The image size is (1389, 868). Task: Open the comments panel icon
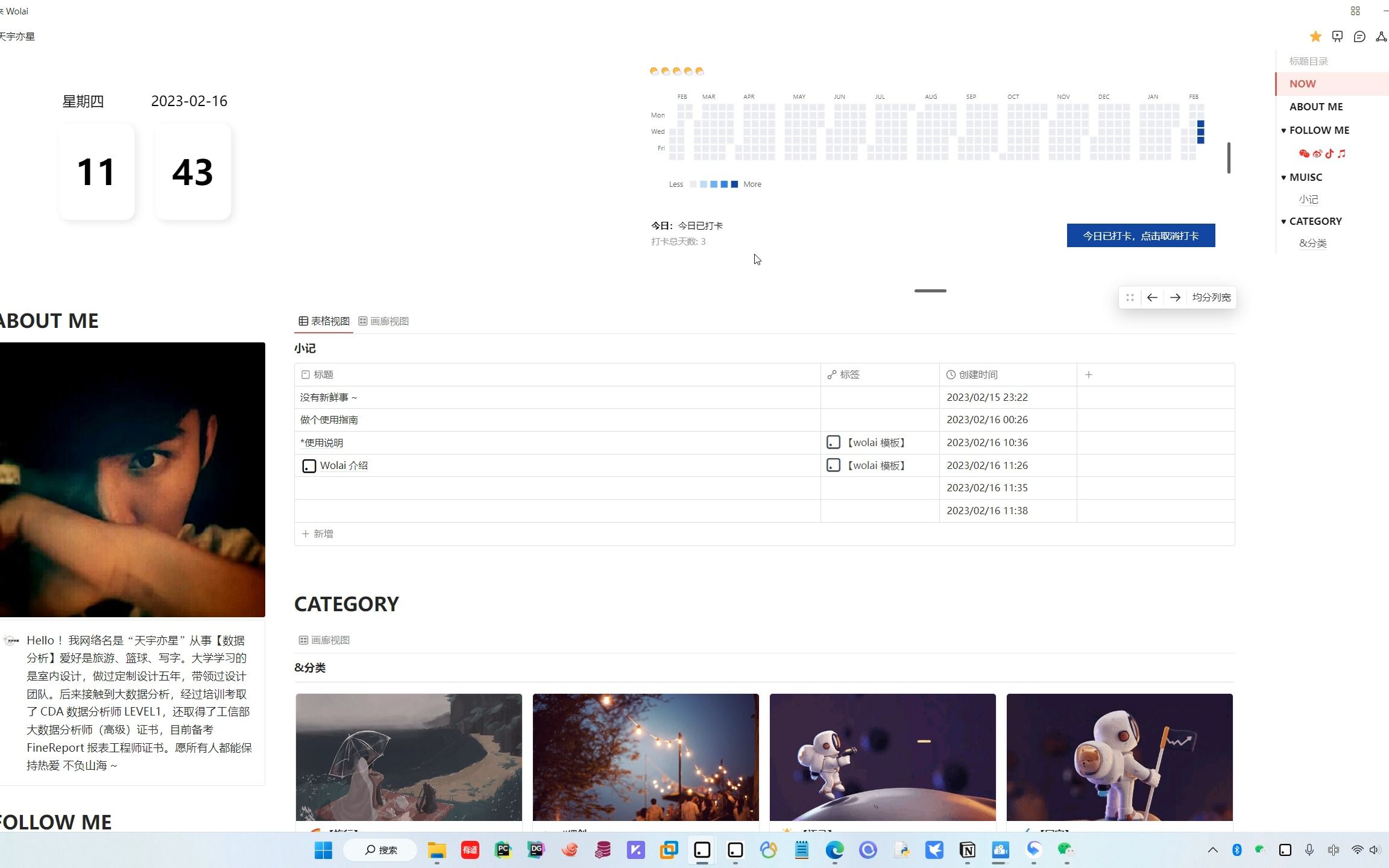tap(1359, 37)
